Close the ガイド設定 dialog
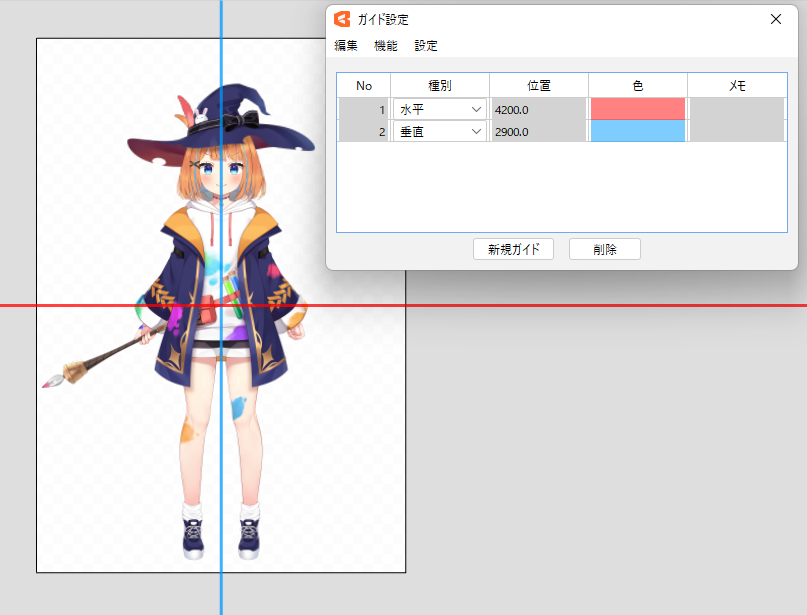 tap(775, 19)
